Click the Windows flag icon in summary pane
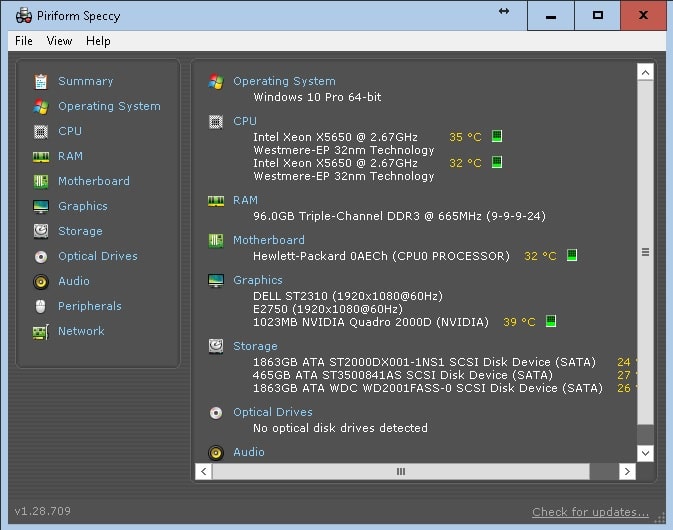 (216, 82)
